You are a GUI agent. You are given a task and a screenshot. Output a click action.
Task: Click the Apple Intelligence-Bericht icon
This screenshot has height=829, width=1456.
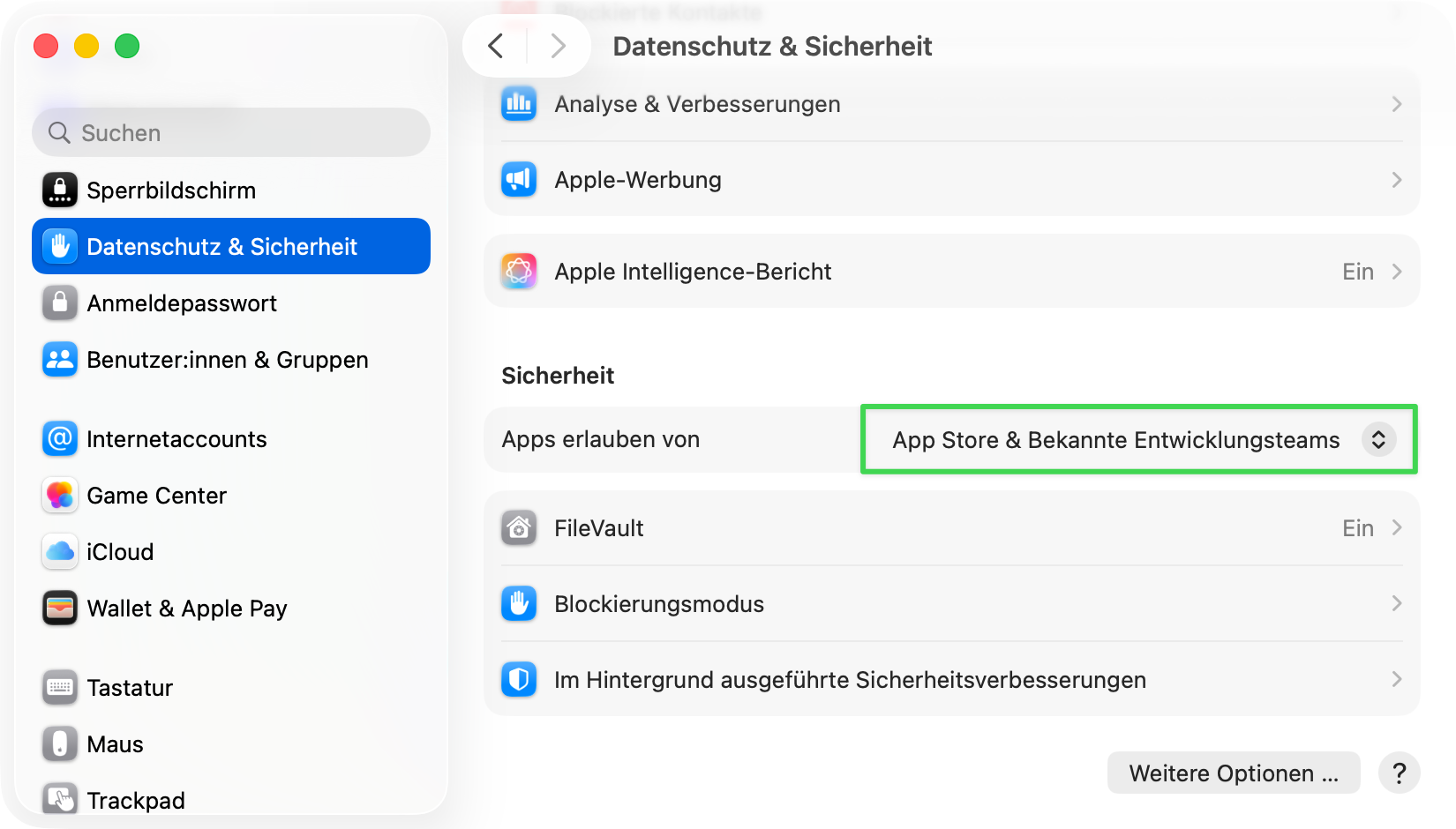pos(519,272)
